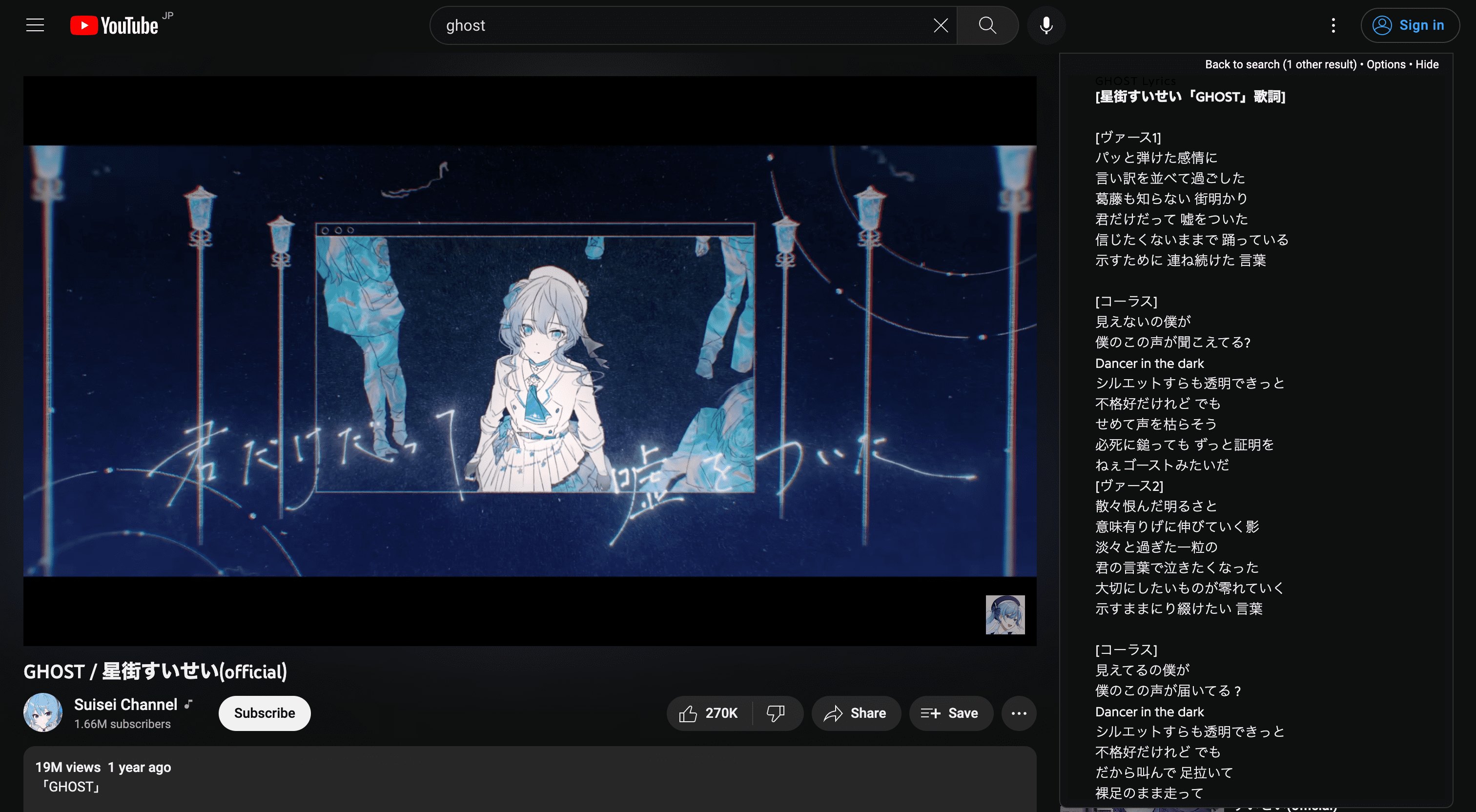
Task: Open the hamburger guide menu
Action: click(x=35, y=25)
